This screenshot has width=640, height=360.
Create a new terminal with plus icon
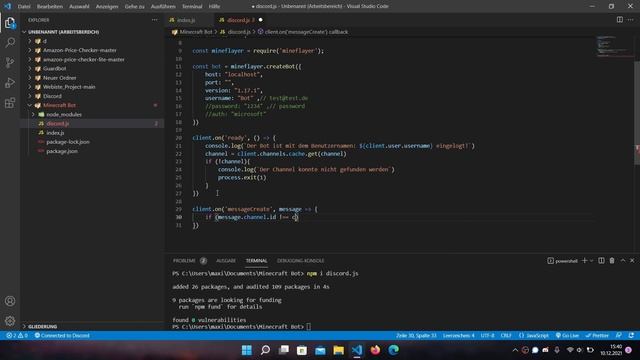coord(584,260)
